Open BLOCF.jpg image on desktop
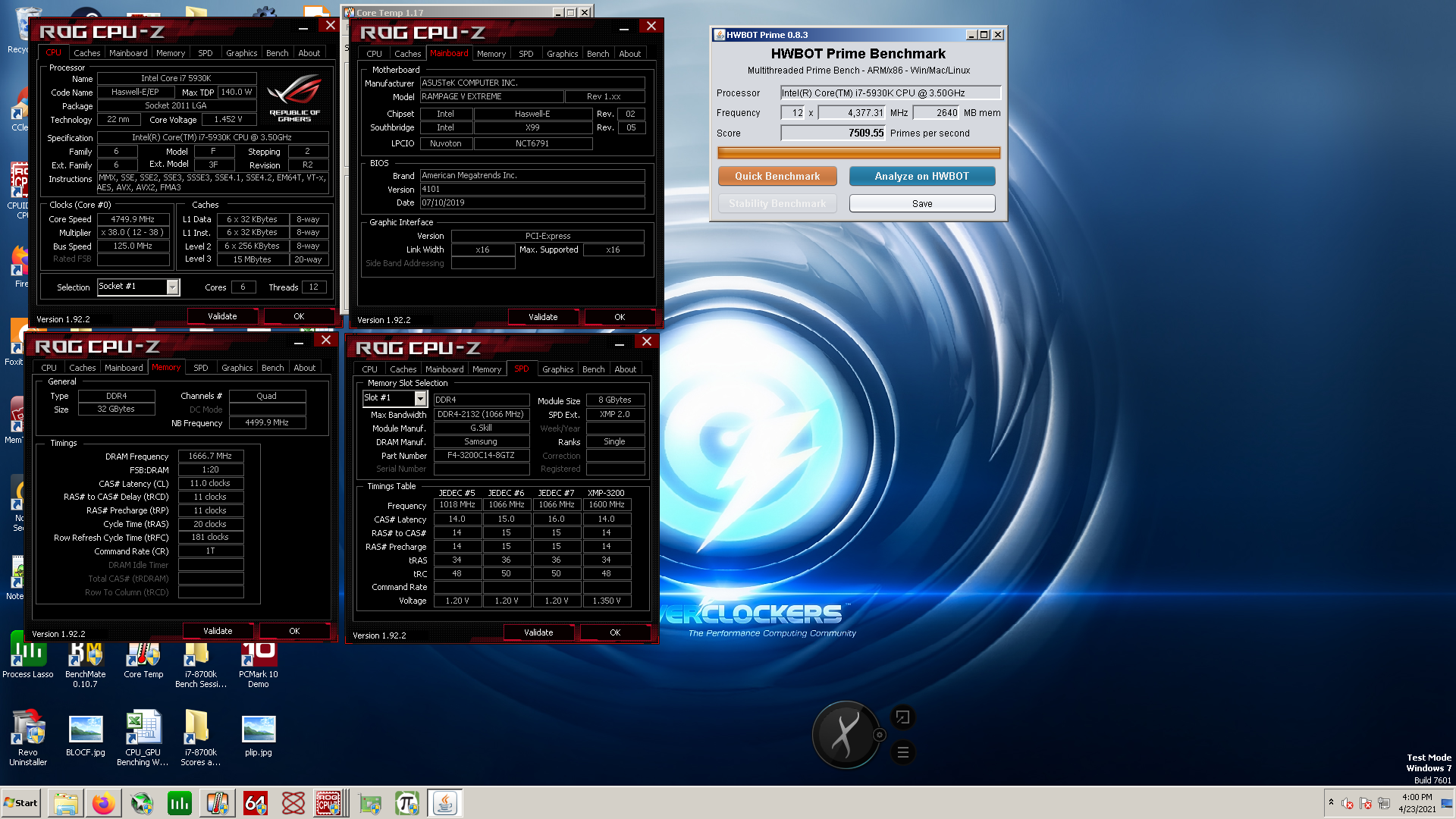 (x=85, y=734)
